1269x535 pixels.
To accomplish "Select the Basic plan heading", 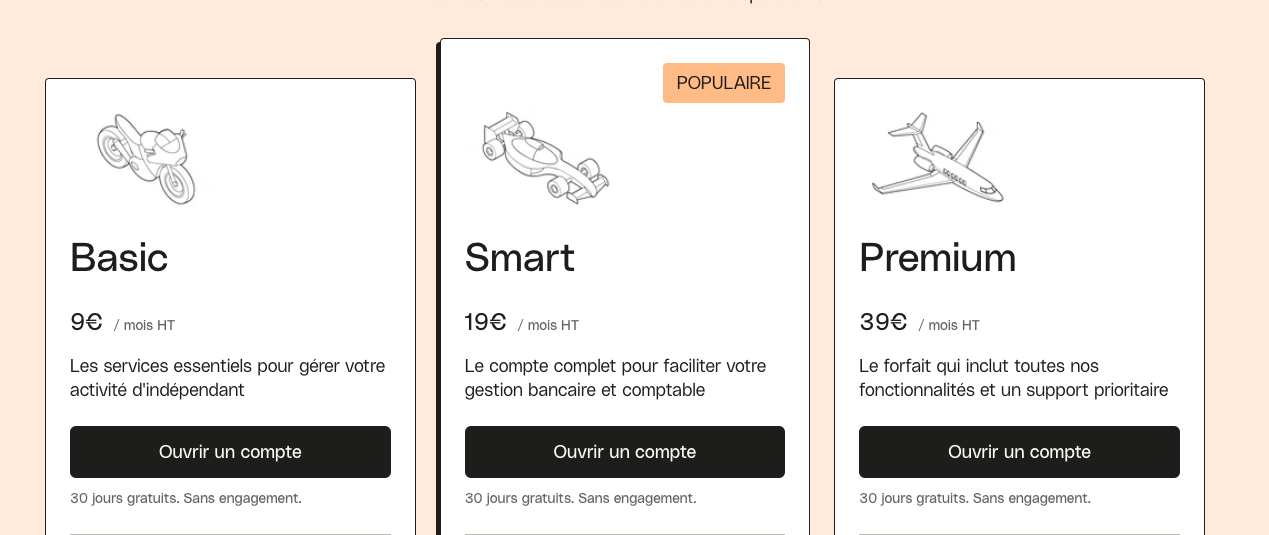I will point(119,257).
